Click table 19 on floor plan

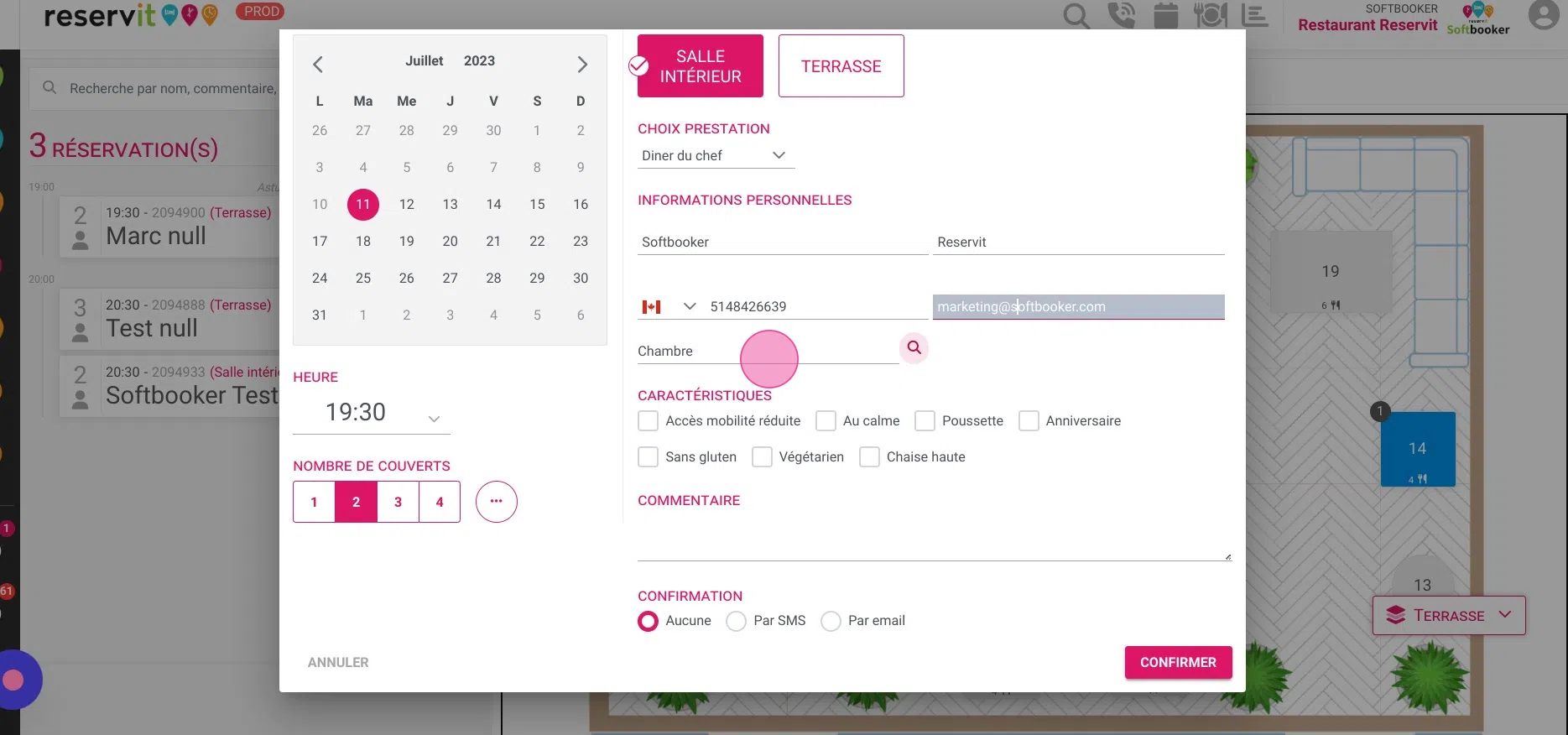[x=1331, y=272]
